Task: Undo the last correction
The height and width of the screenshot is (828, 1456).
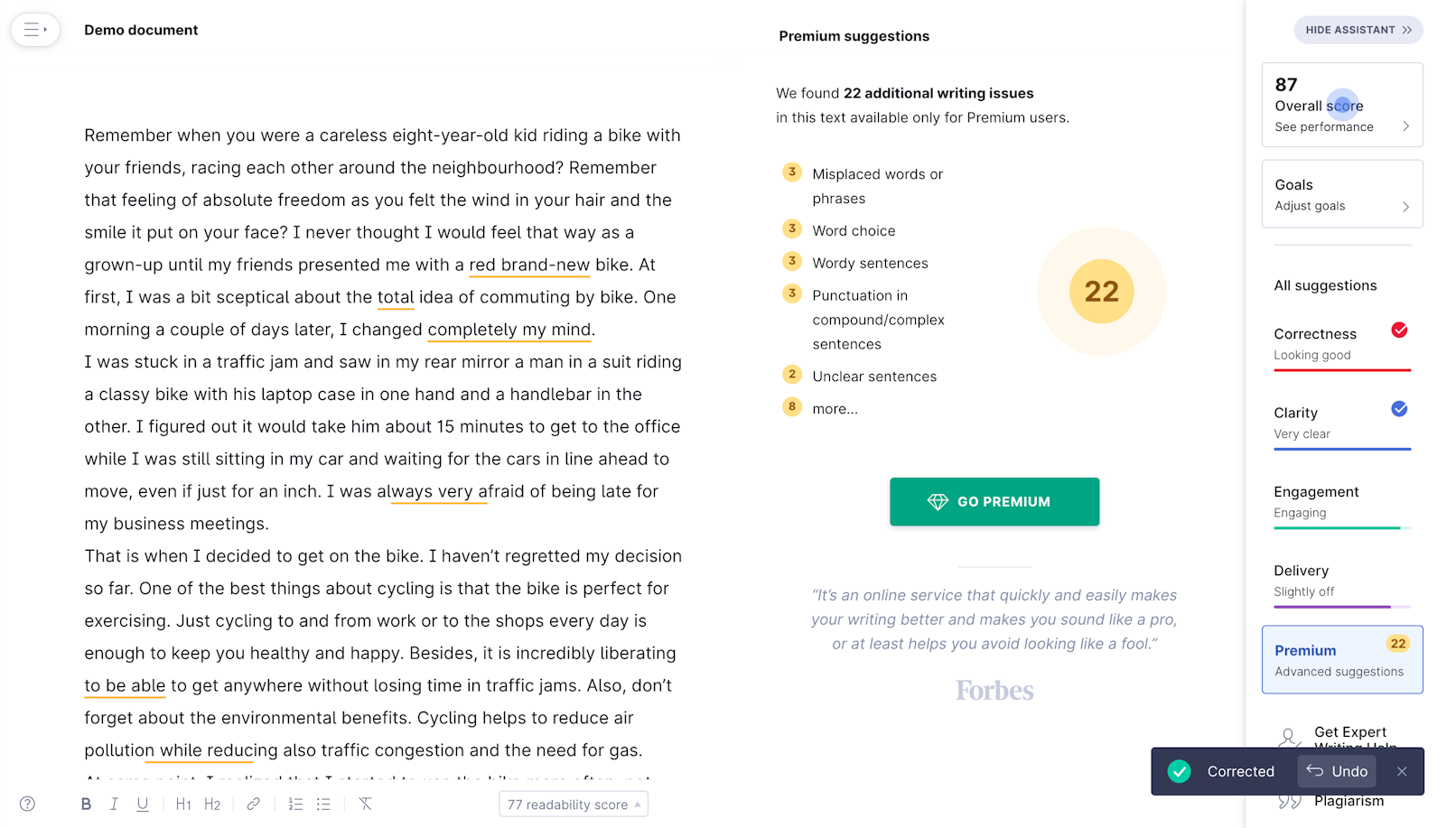Action: point(1336,771)
